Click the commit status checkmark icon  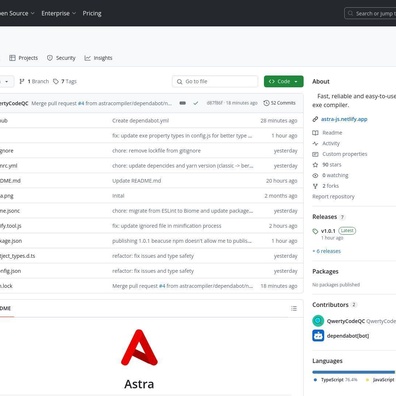(196, 103)
